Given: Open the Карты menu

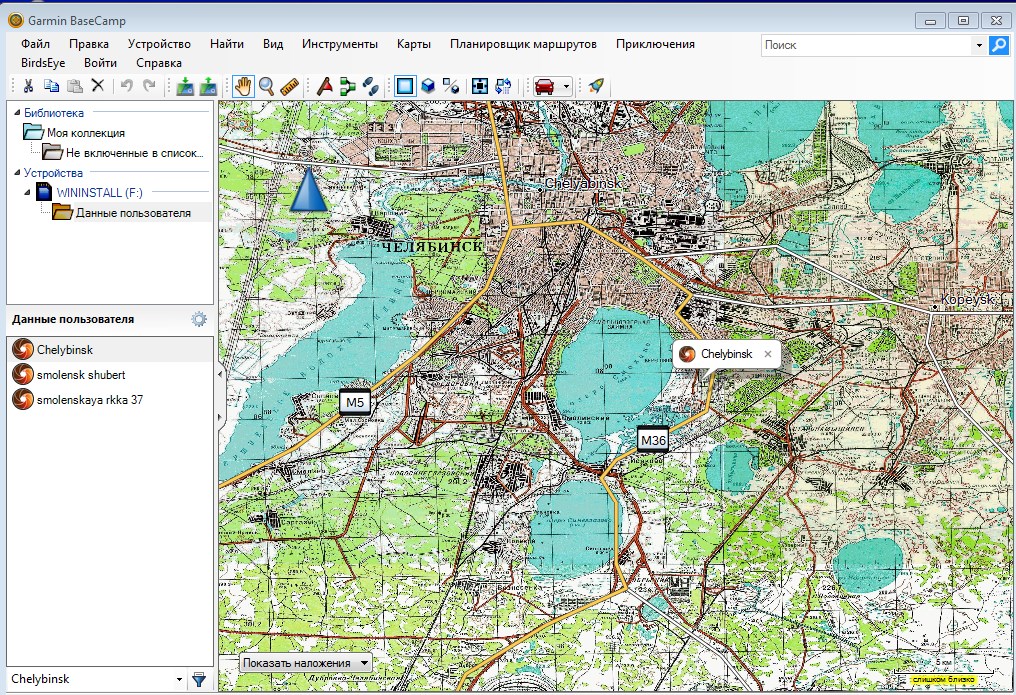Looking at the screenshot, I should [x=413, y=44].
